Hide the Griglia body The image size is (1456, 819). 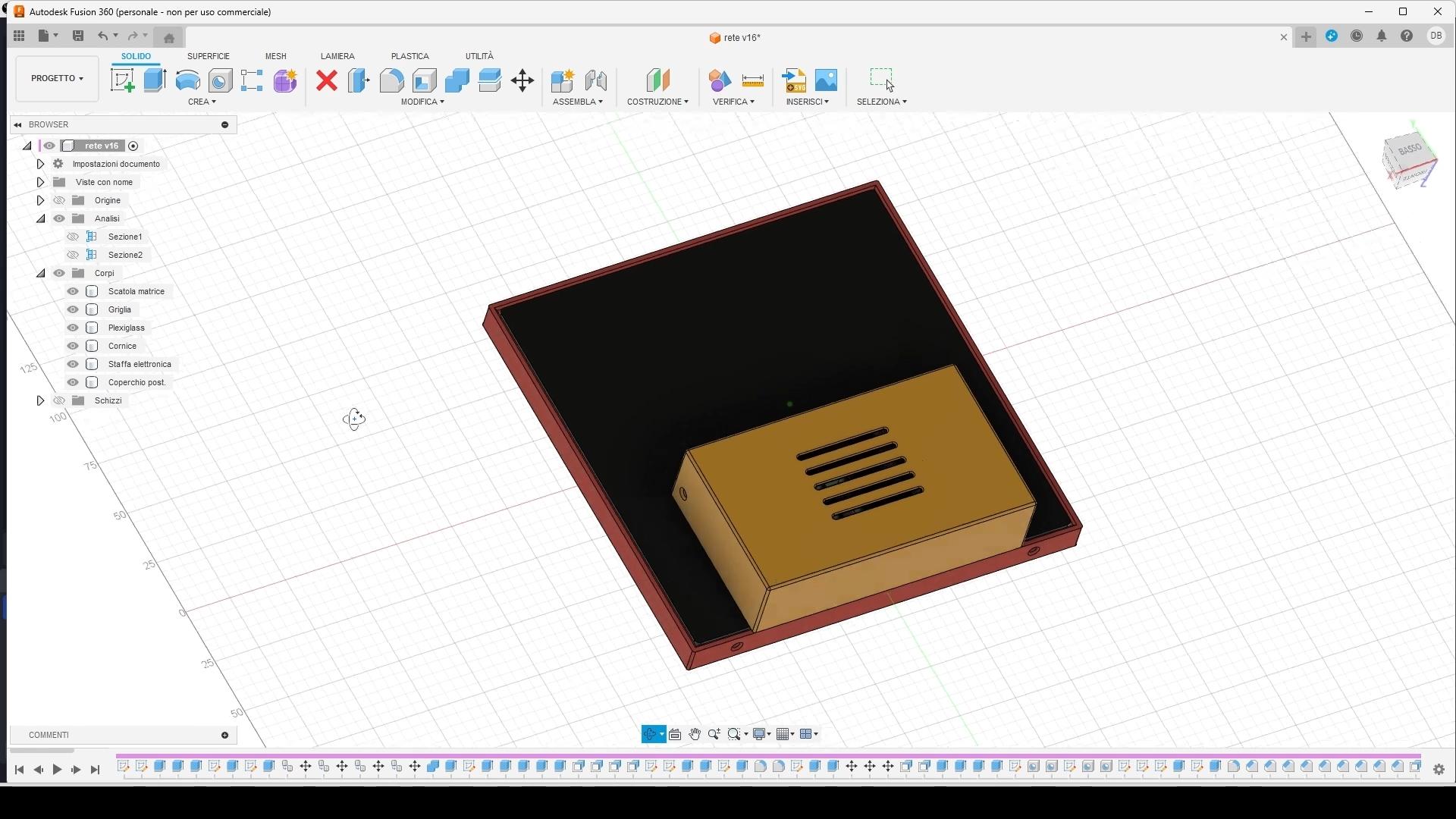73,309
